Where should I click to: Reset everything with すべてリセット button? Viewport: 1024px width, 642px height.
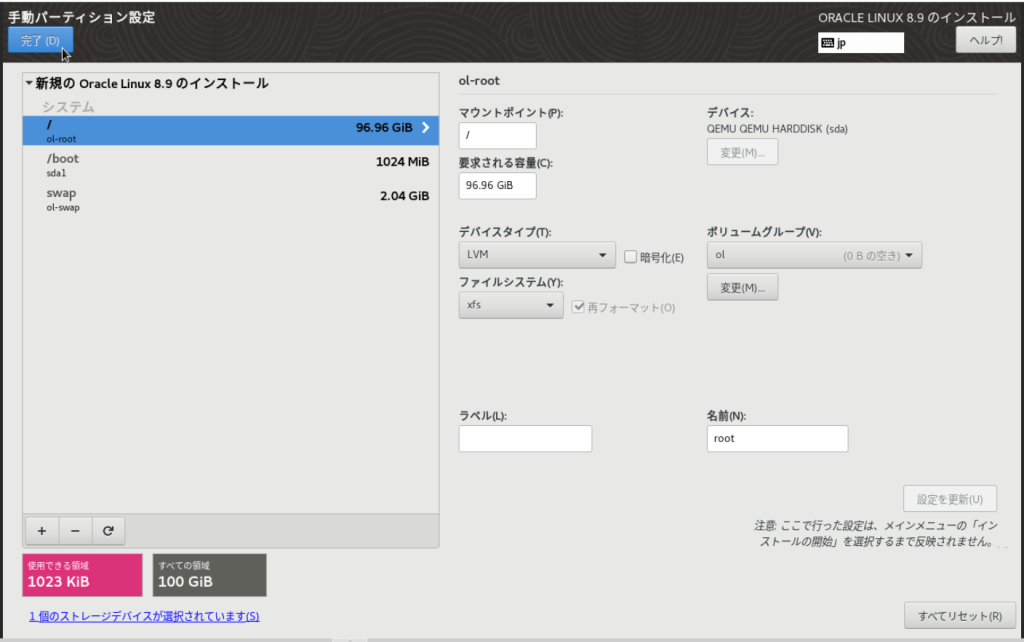pyautogui.click(x=959, y=617)
